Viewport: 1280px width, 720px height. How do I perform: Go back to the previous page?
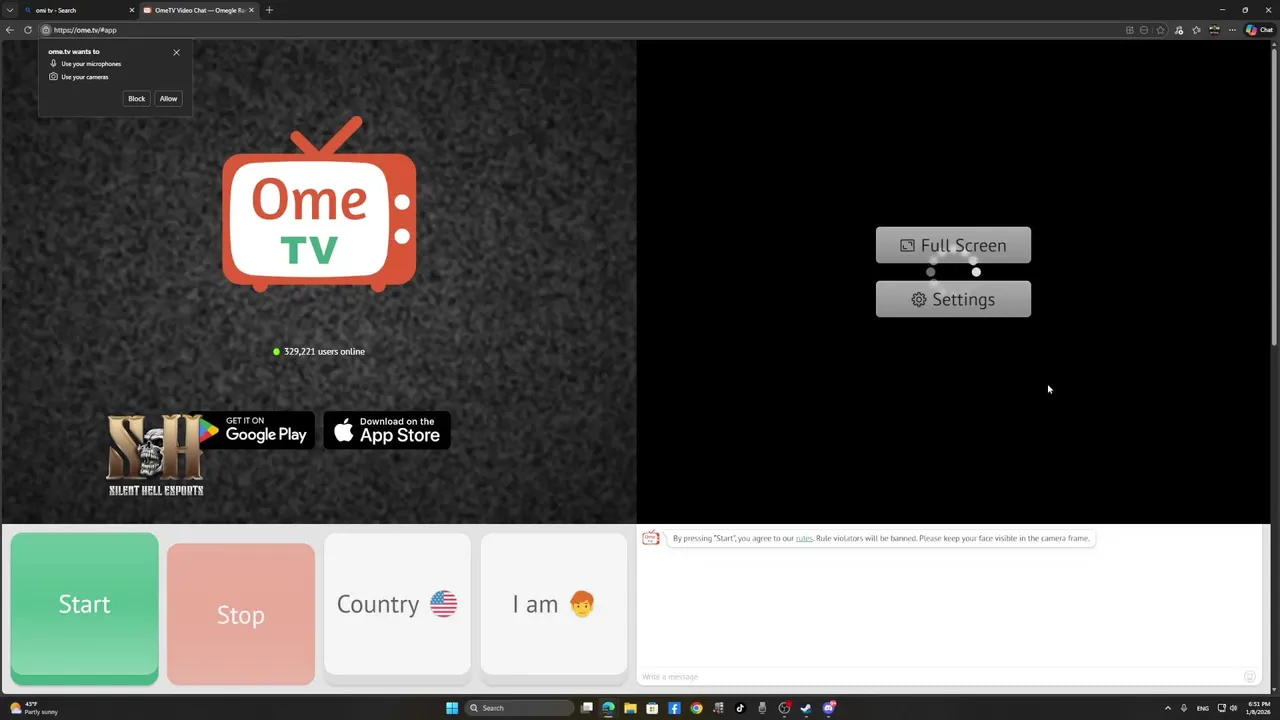tap(9, 30)
